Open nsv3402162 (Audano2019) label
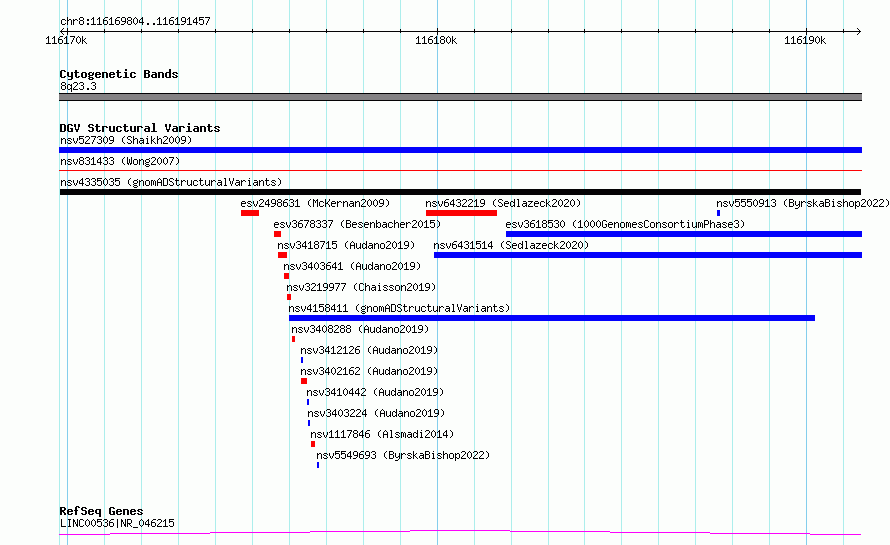 [369, 371]
